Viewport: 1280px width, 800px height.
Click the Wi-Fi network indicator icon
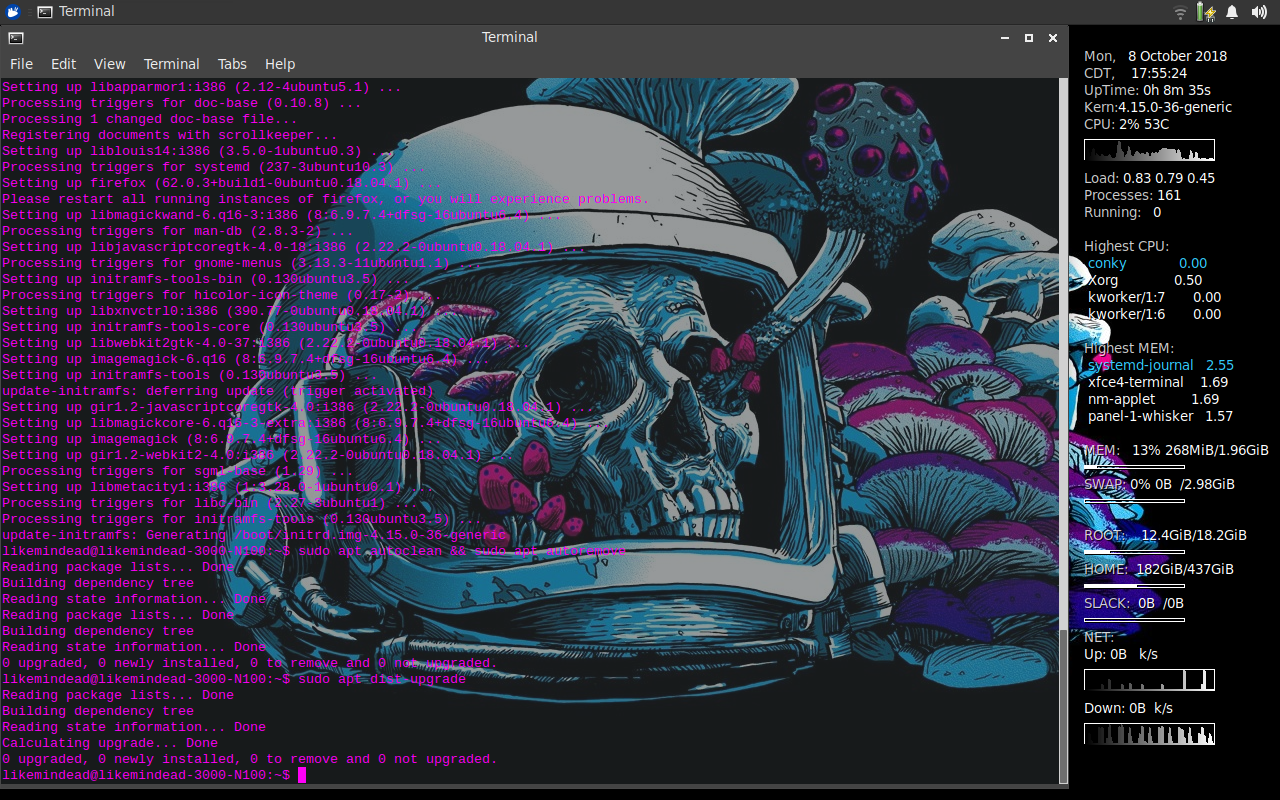[x=1181, y=12]
